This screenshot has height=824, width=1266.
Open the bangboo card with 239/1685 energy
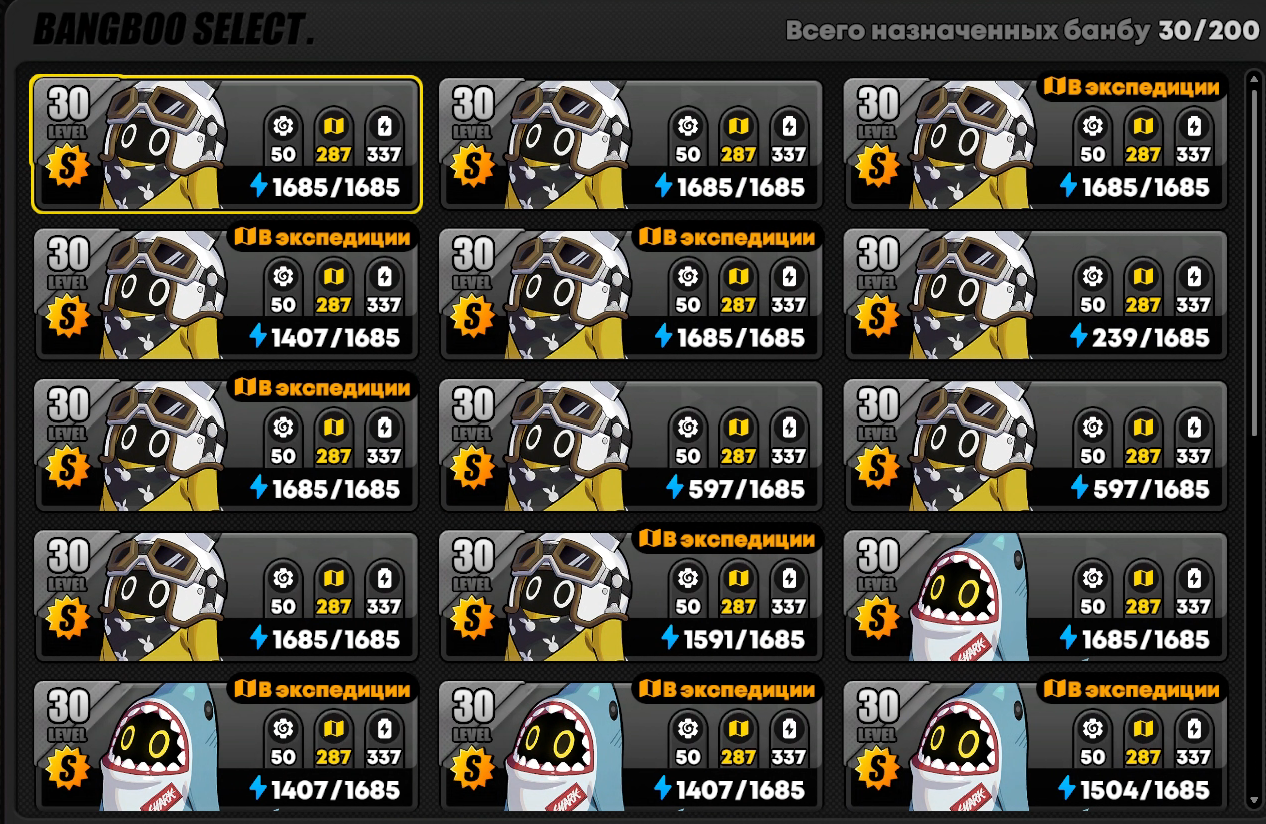(x=1036, y=295)
